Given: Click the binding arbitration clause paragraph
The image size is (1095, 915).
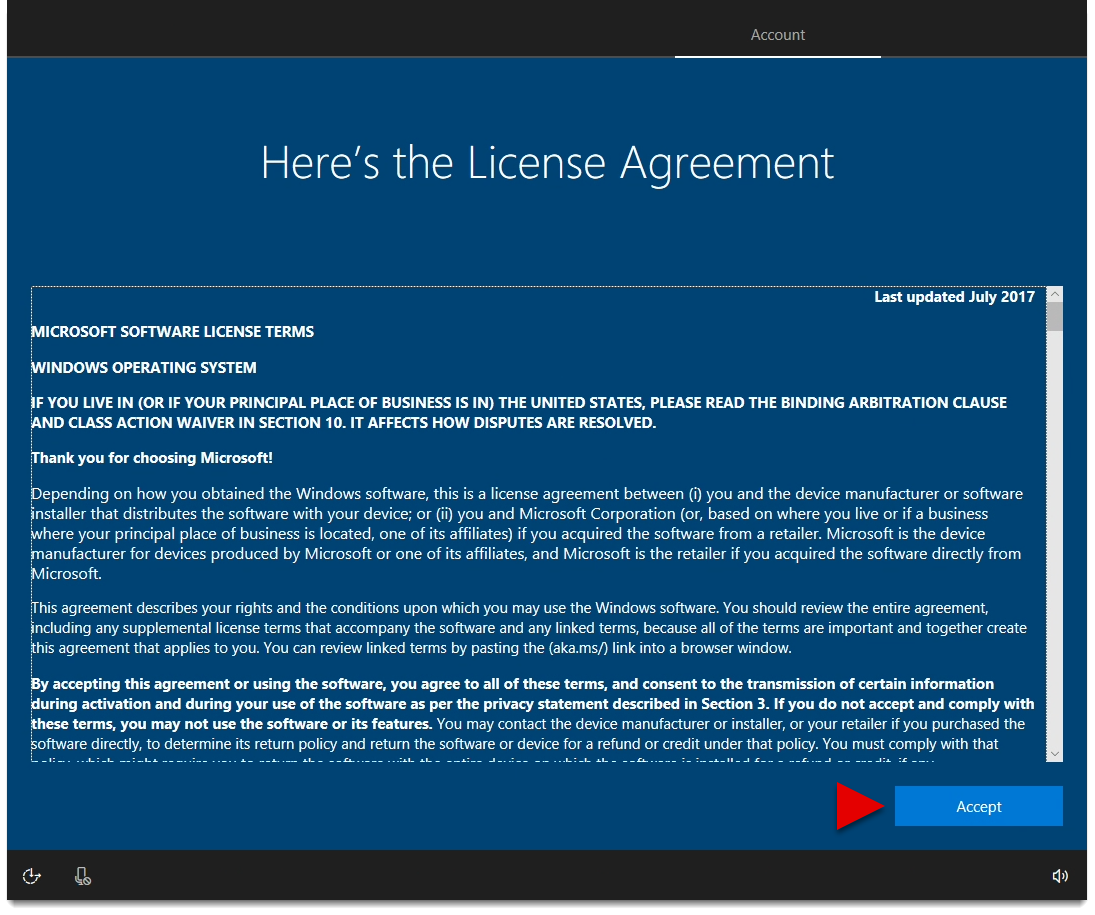Looking at the screenshot, I should 519,413.
